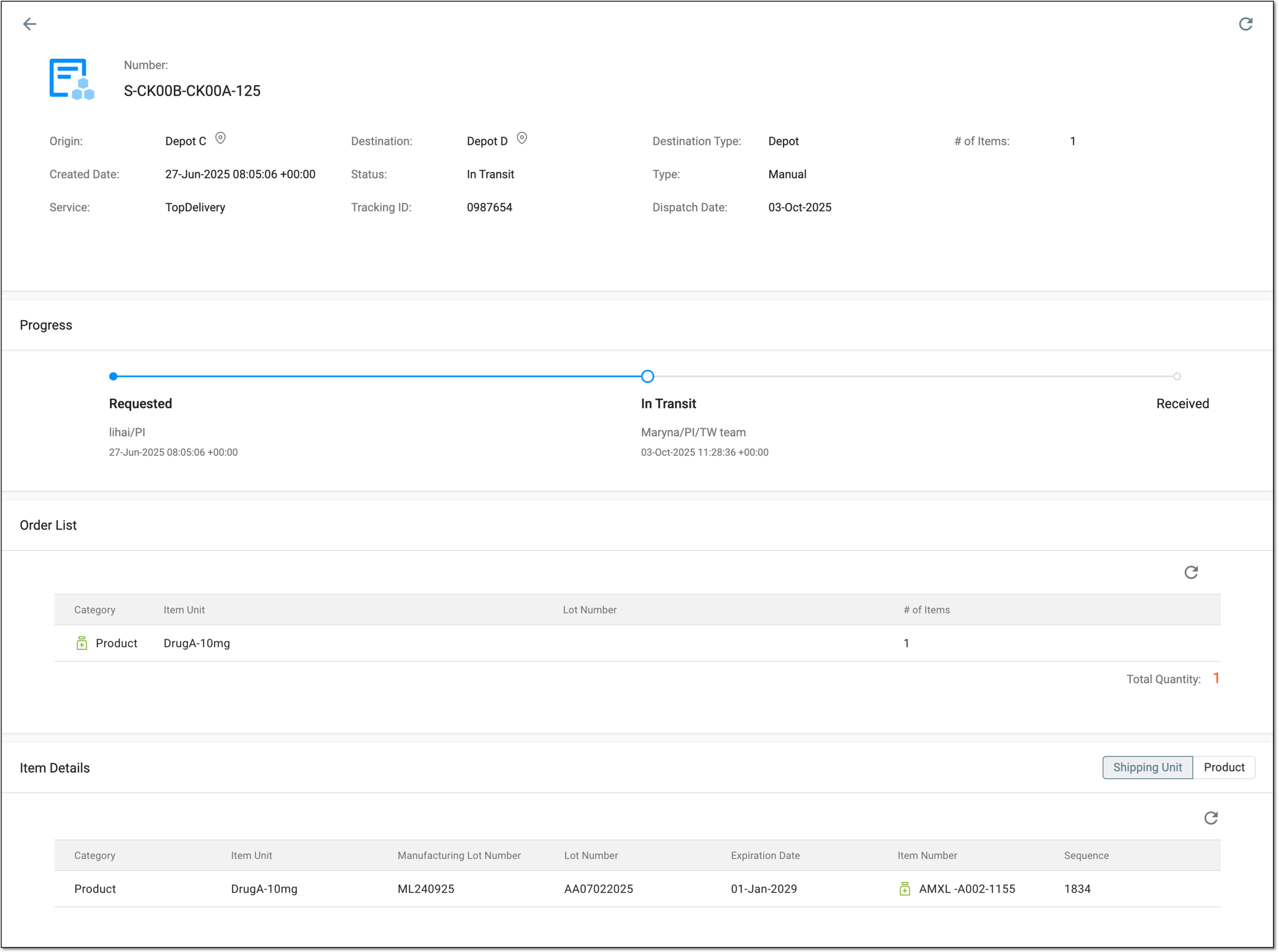
Task: Click the # of Items column header in Order List
Action: click(926, 609)
